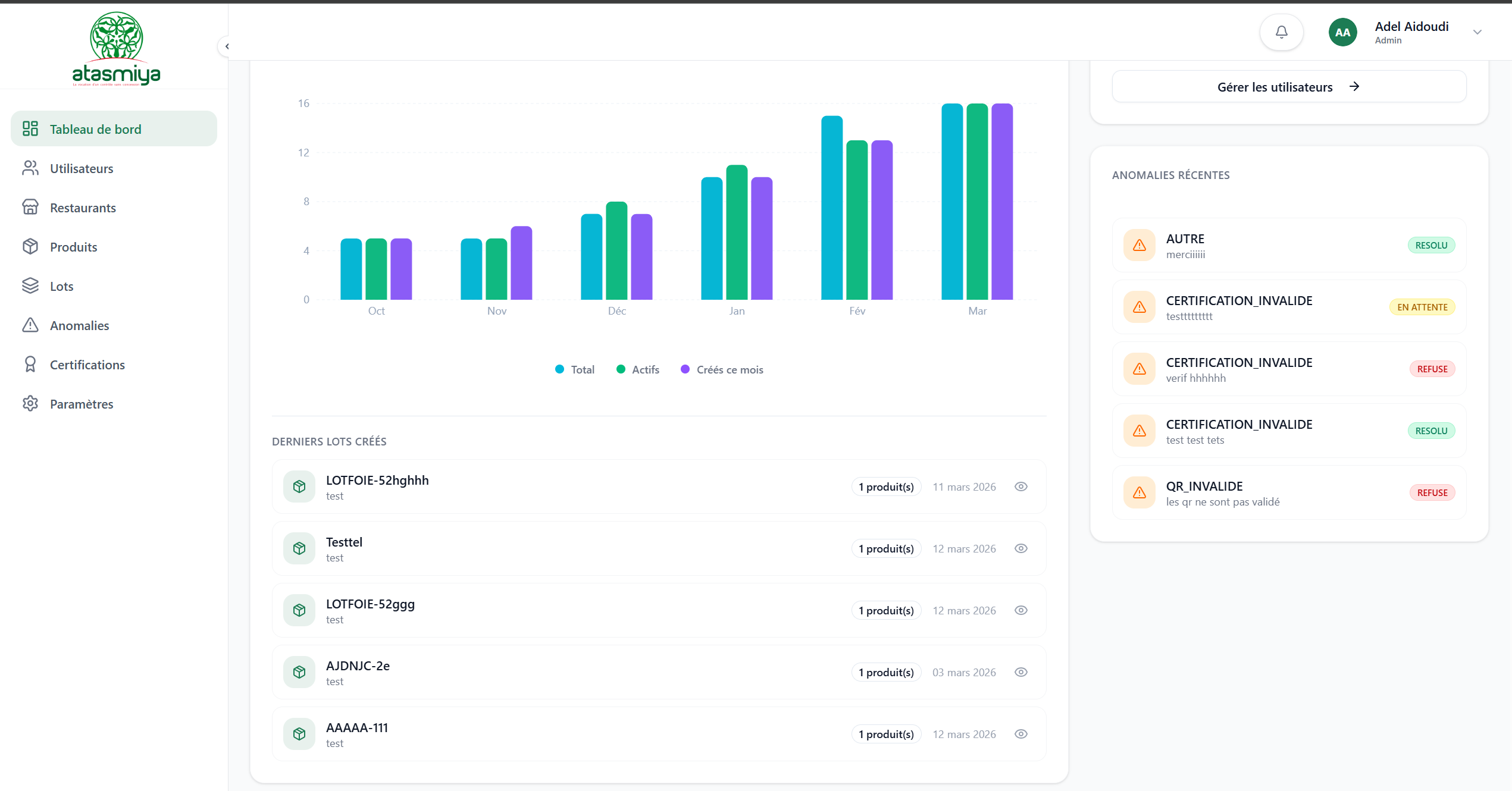Image resolution: width=1512 pixels, height=791 pixels.
Task: Open AUTRE anomaly marked RESOLU
Action: [x=1288, y=245]
